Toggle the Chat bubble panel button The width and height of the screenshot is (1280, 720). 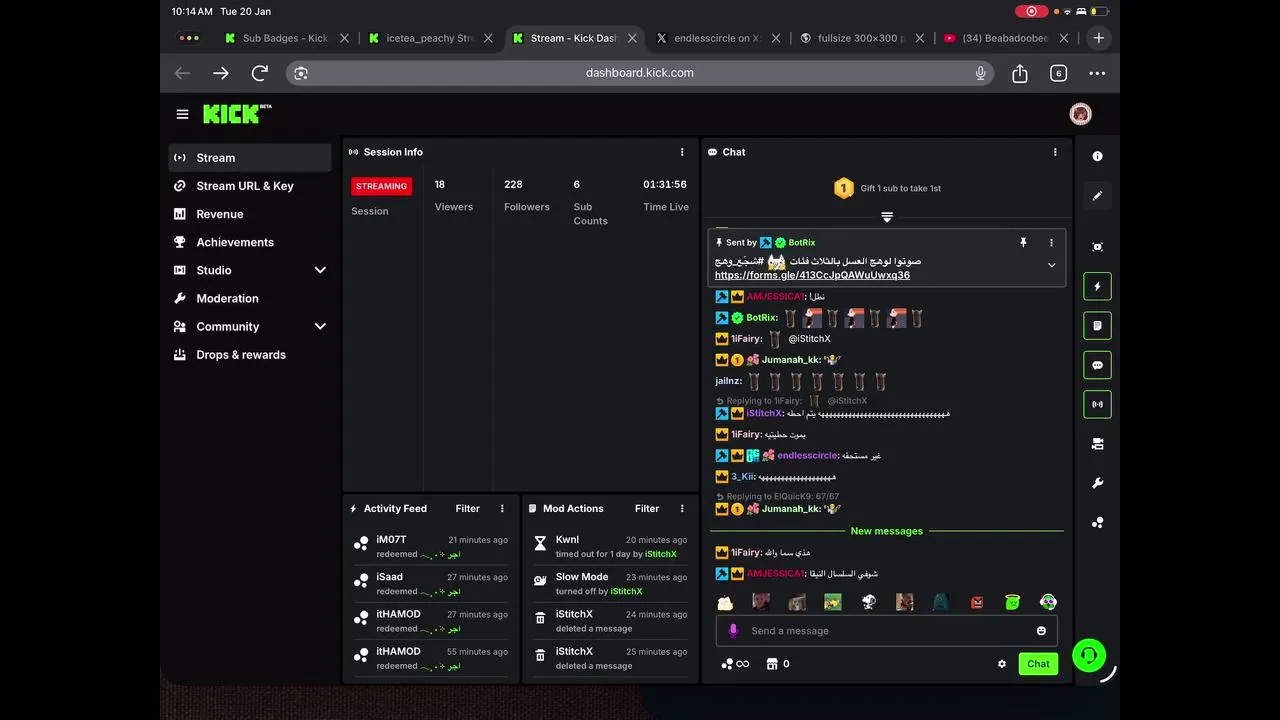click(1097, 365)
